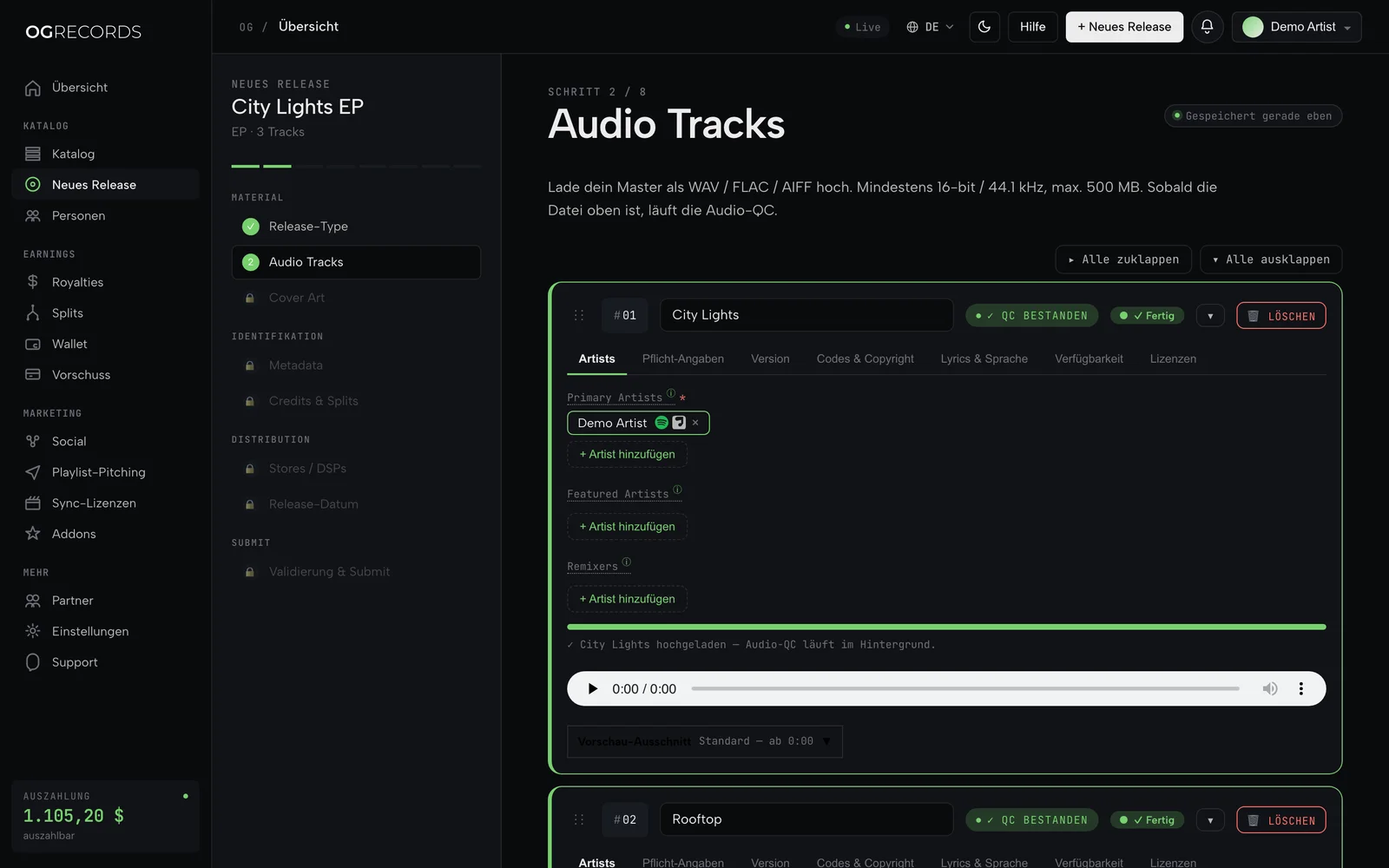Select the Neues Release sidebar disc icon

click(x=33, y=185)
